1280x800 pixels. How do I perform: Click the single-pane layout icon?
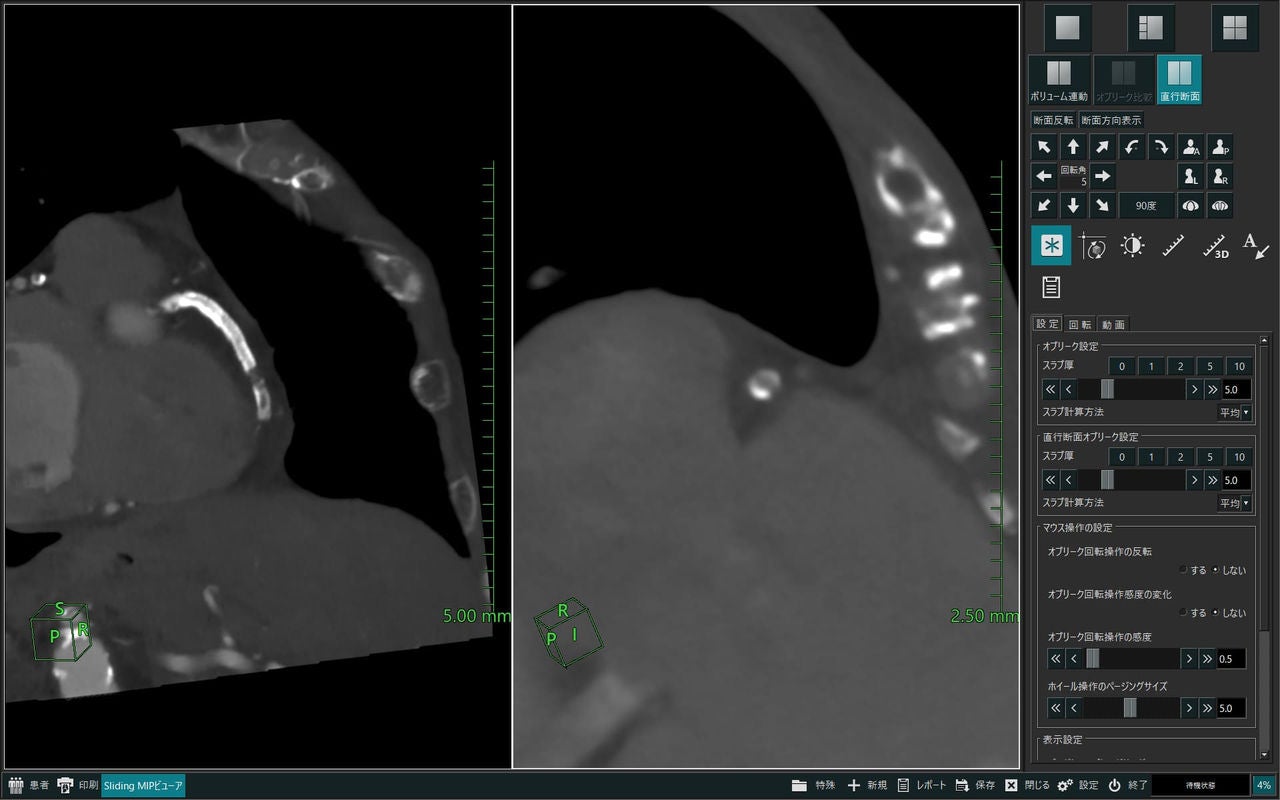click(1068, 28)
